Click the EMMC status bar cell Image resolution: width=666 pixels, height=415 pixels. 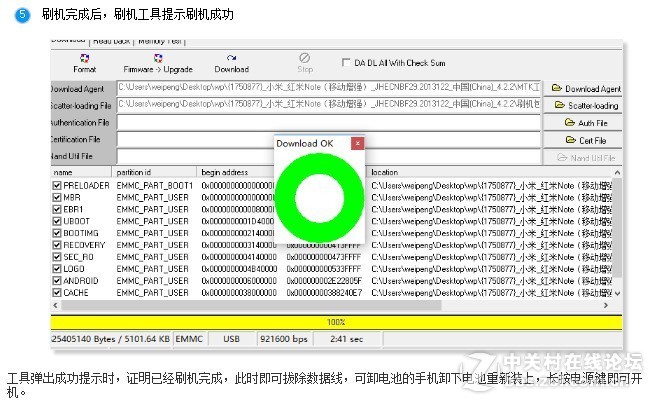(x=189, y=339)
